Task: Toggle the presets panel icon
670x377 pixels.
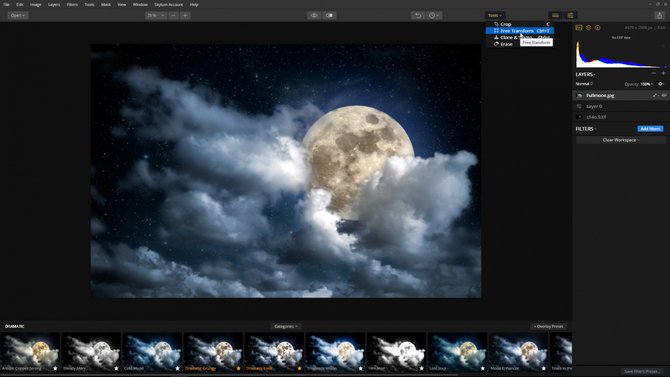Action: (555, 15)
